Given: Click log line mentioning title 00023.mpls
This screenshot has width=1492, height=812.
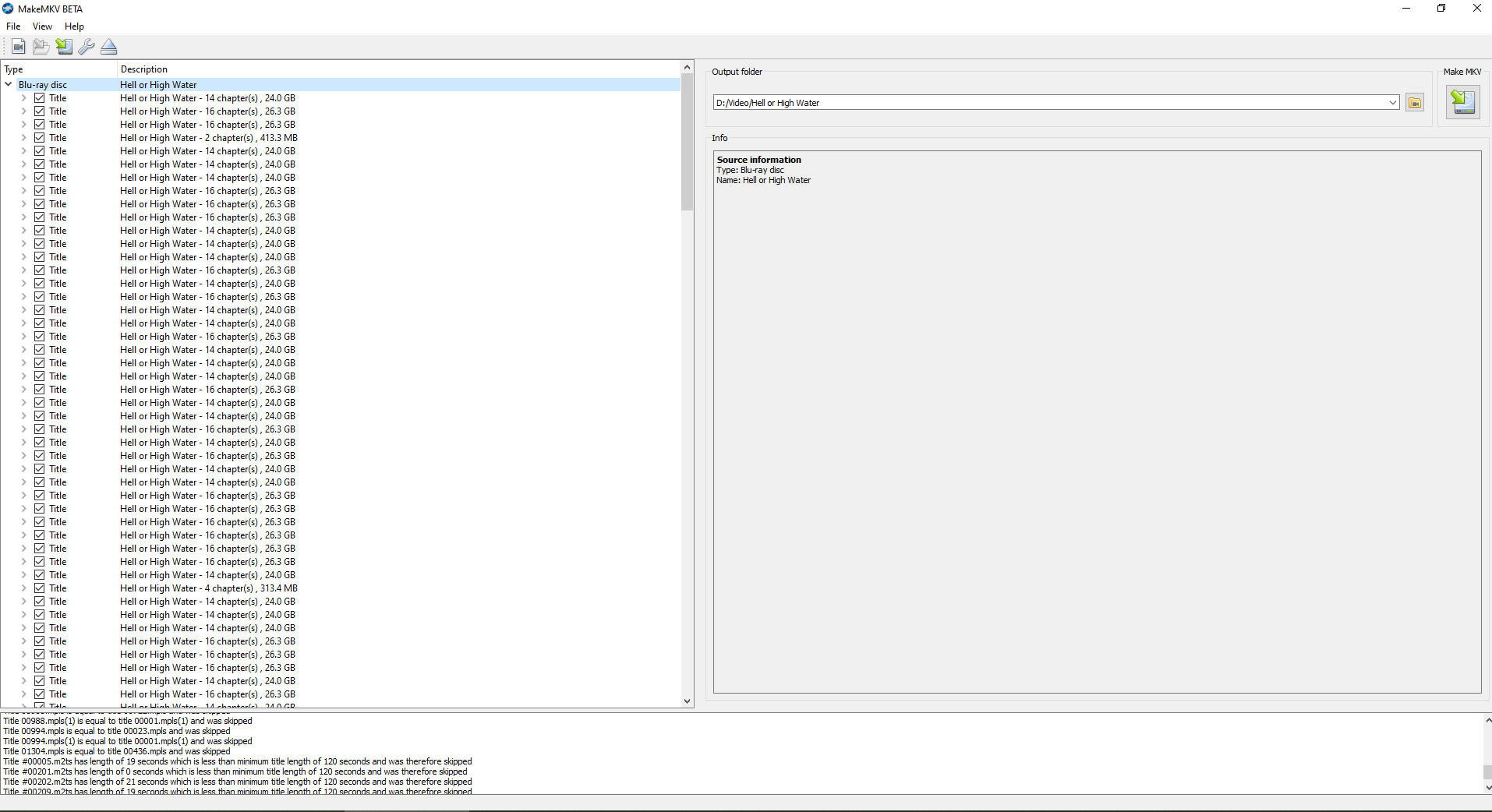Looking at the screenshot, I should point(117,731).
